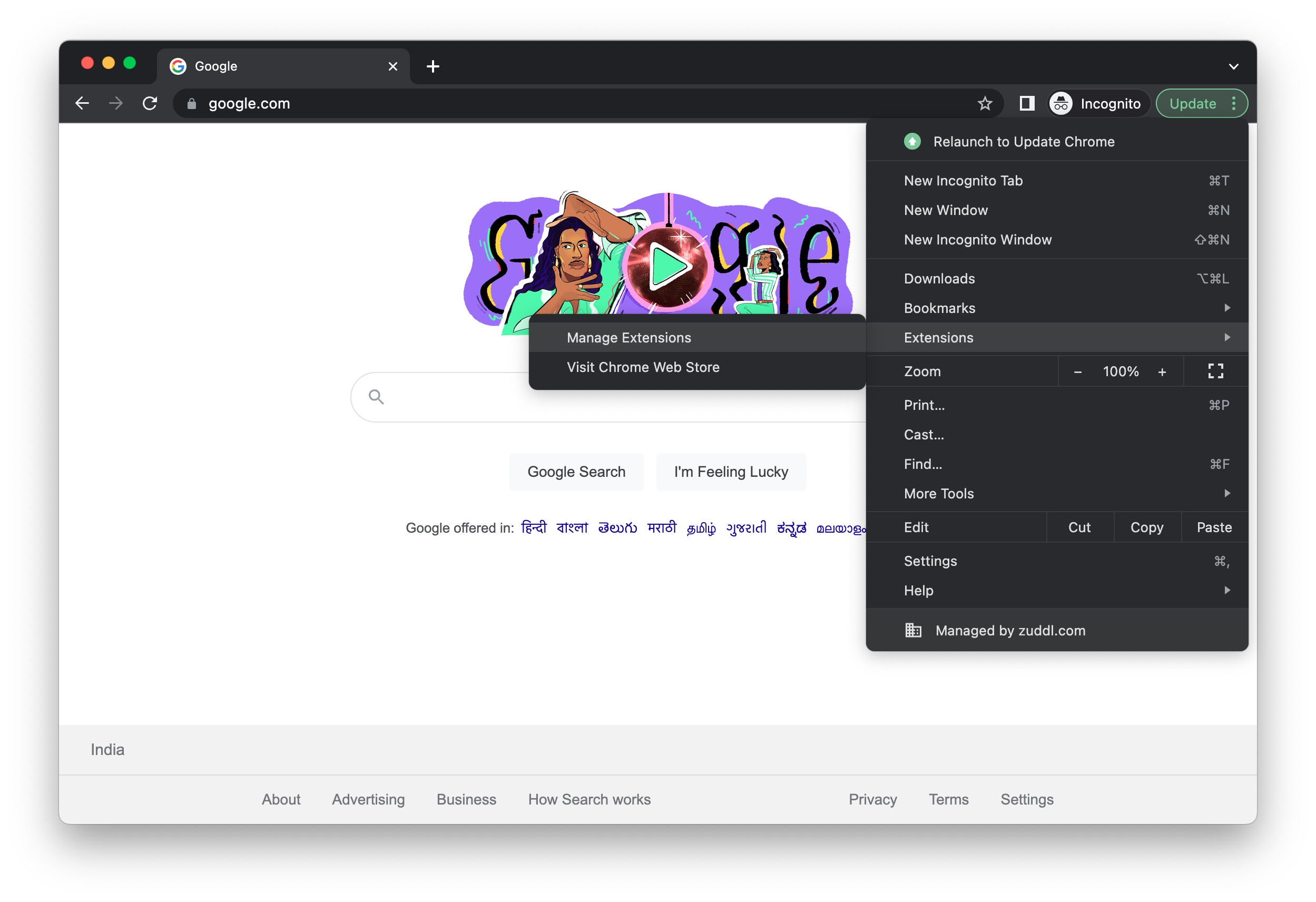Image resolution: width=1316 pixels, height=902 pixels.
Task: Click the building icon next to Managed by zuddl.com
Action: 913,630
